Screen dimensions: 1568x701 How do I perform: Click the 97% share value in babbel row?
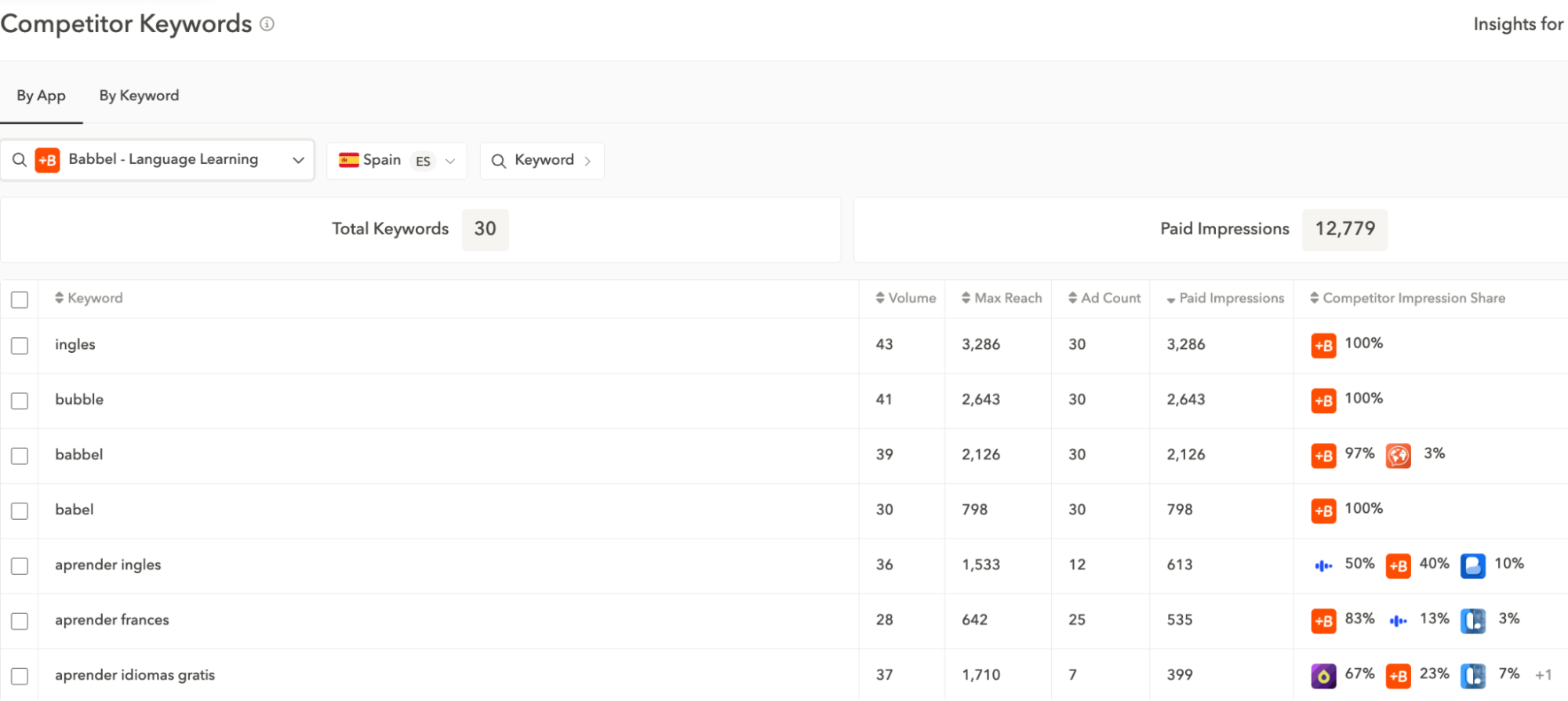click(x=1359, y=453)
